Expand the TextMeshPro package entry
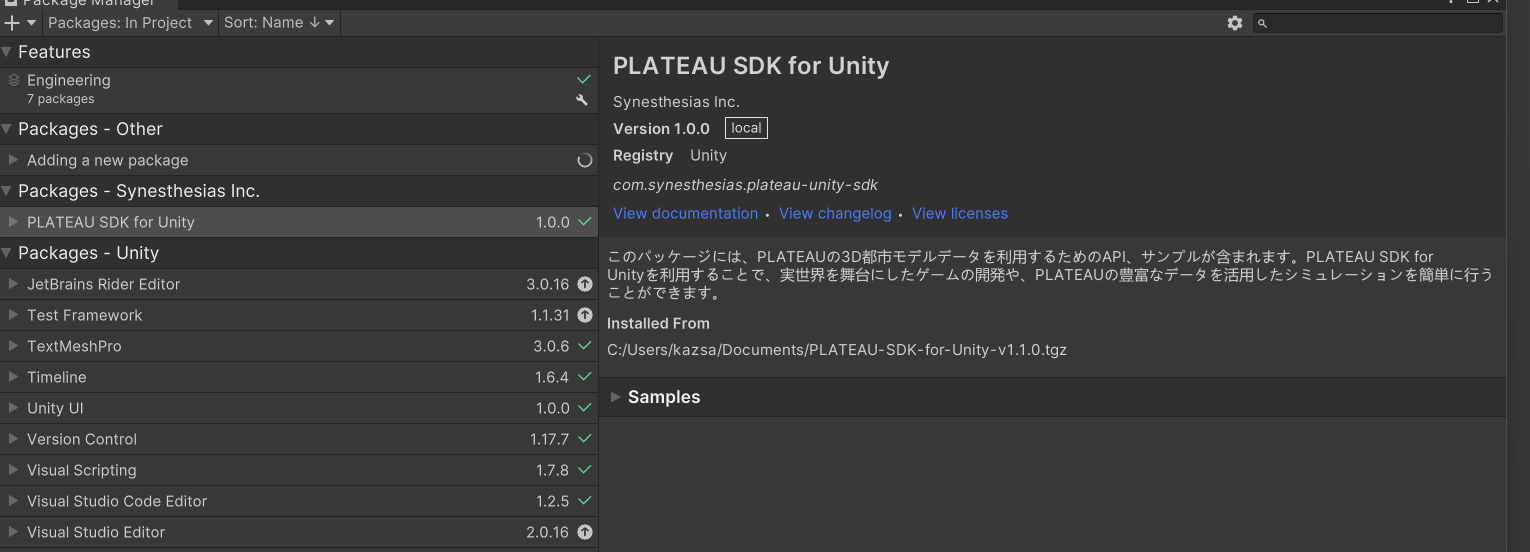Screen dimensions: 1530x552 pos(13,346)
